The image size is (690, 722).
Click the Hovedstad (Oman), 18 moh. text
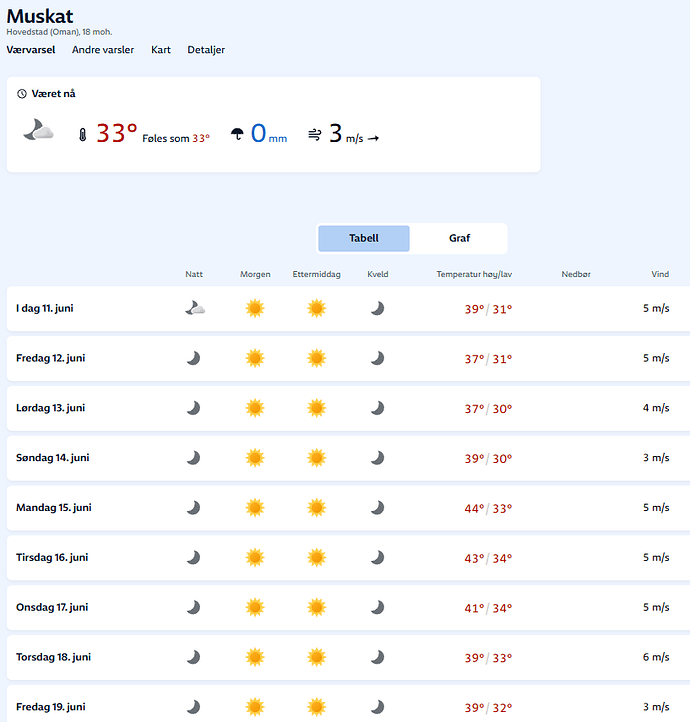[x=59, y=32]
